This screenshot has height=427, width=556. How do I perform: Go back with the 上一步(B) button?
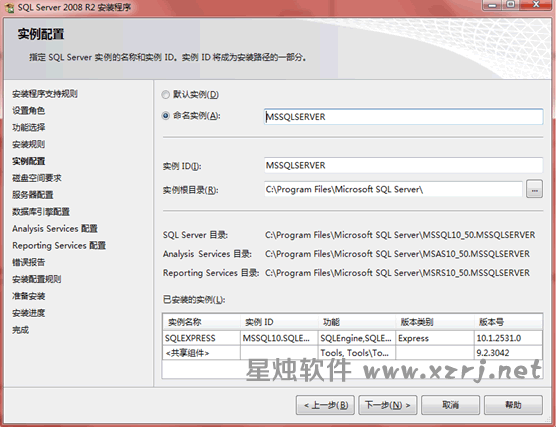pyautogui.click(x=325, y=405)
